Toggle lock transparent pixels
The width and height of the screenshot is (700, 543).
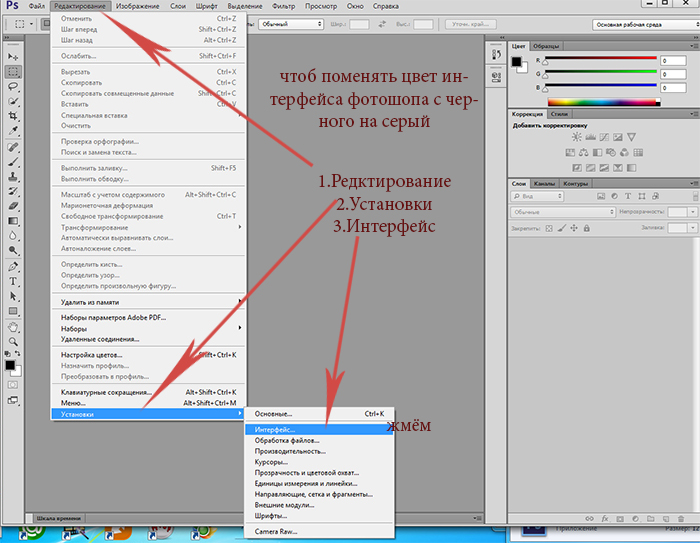point(549,228)
